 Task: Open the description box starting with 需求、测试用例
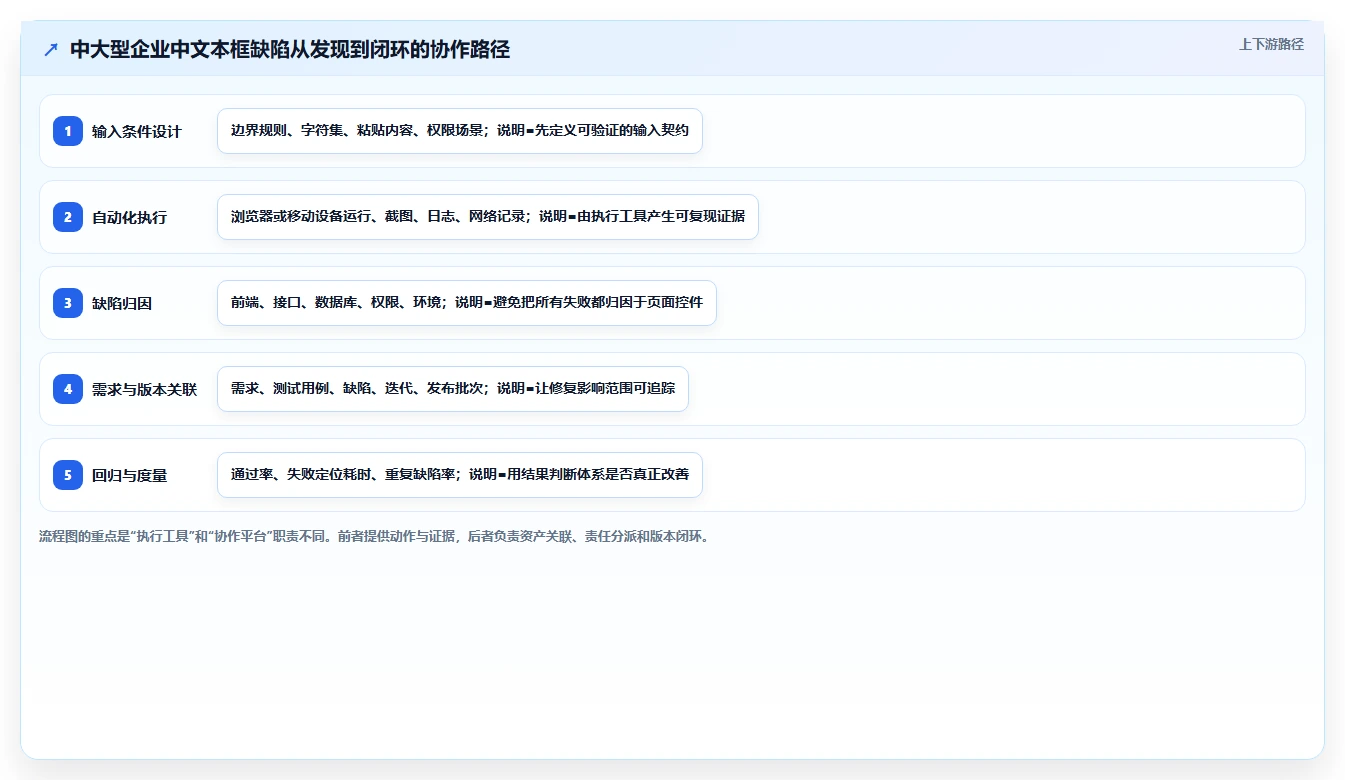(453, 389)
